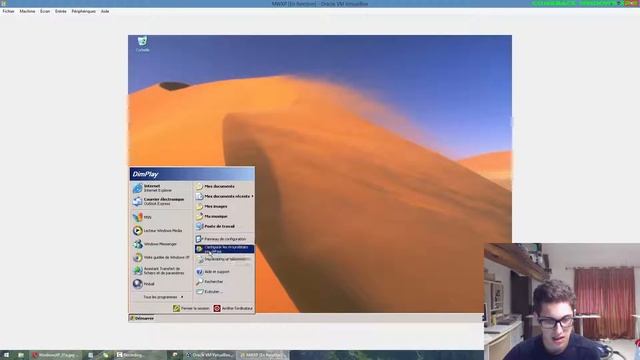
Task: Open the VirtualBox Écran menu
Action: [x=45, y=11]
